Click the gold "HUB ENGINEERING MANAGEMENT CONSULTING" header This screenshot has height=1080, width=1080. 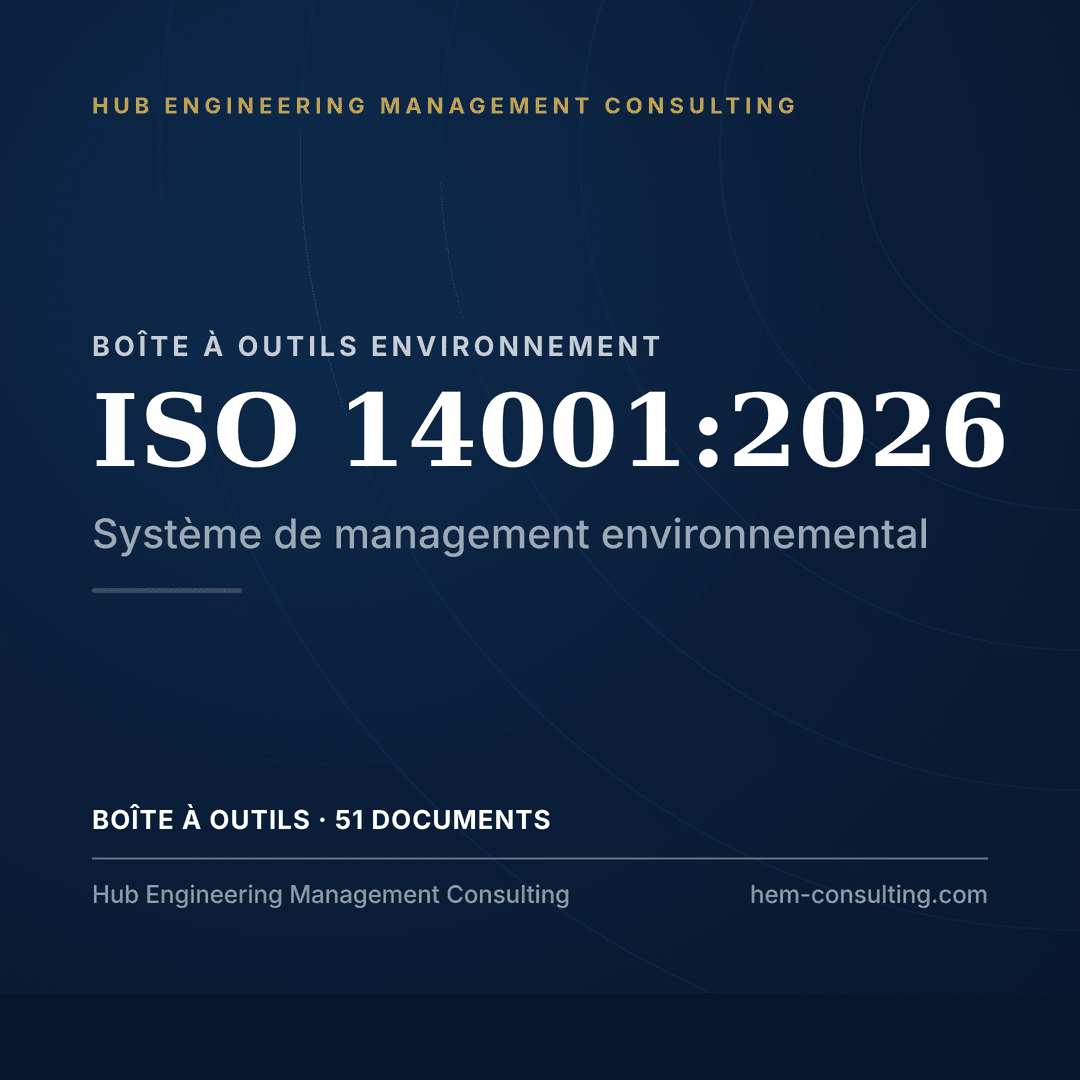pos(444,105)
